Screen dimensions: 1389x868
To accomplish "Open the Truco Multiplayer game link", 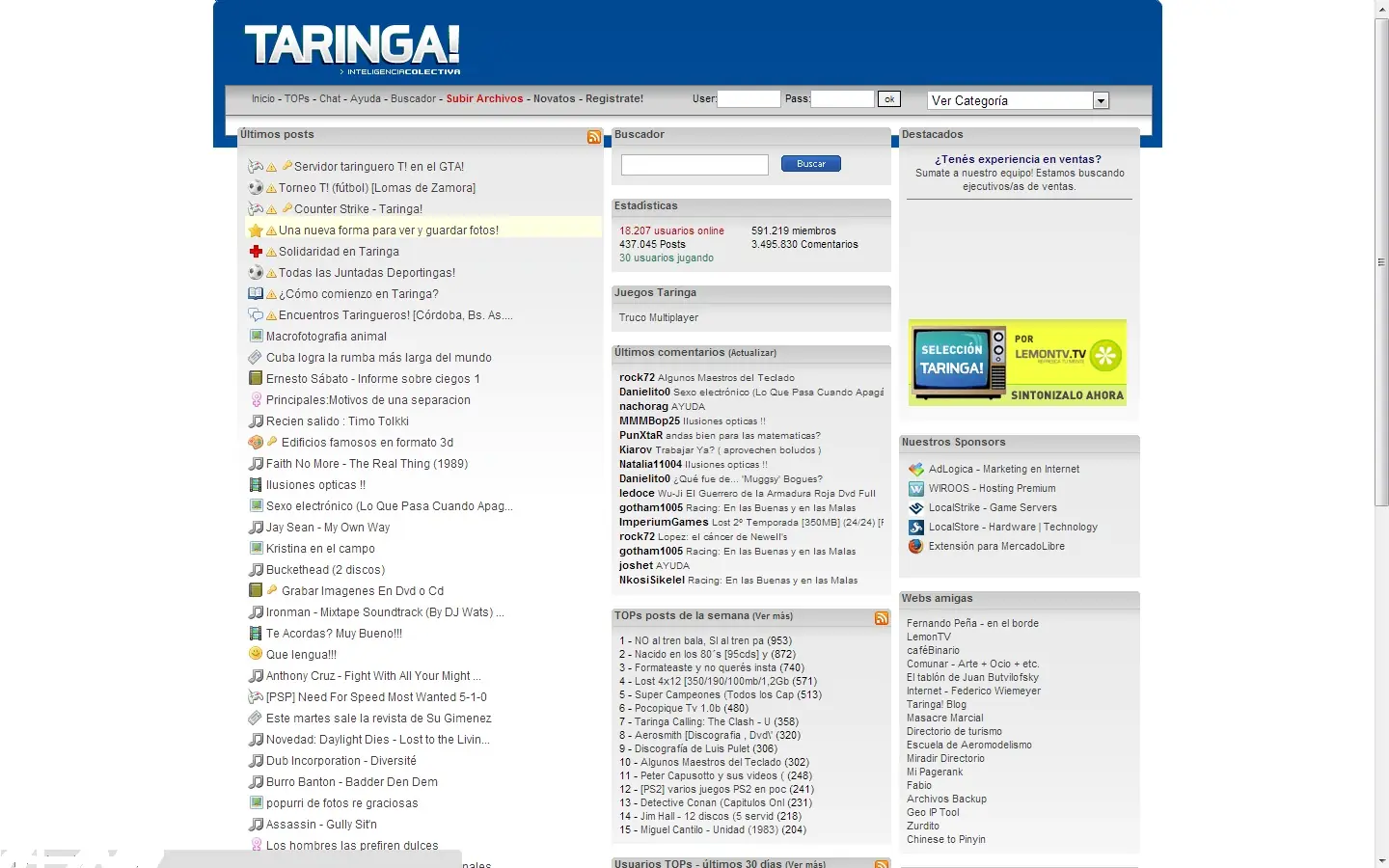I will 659,317.
